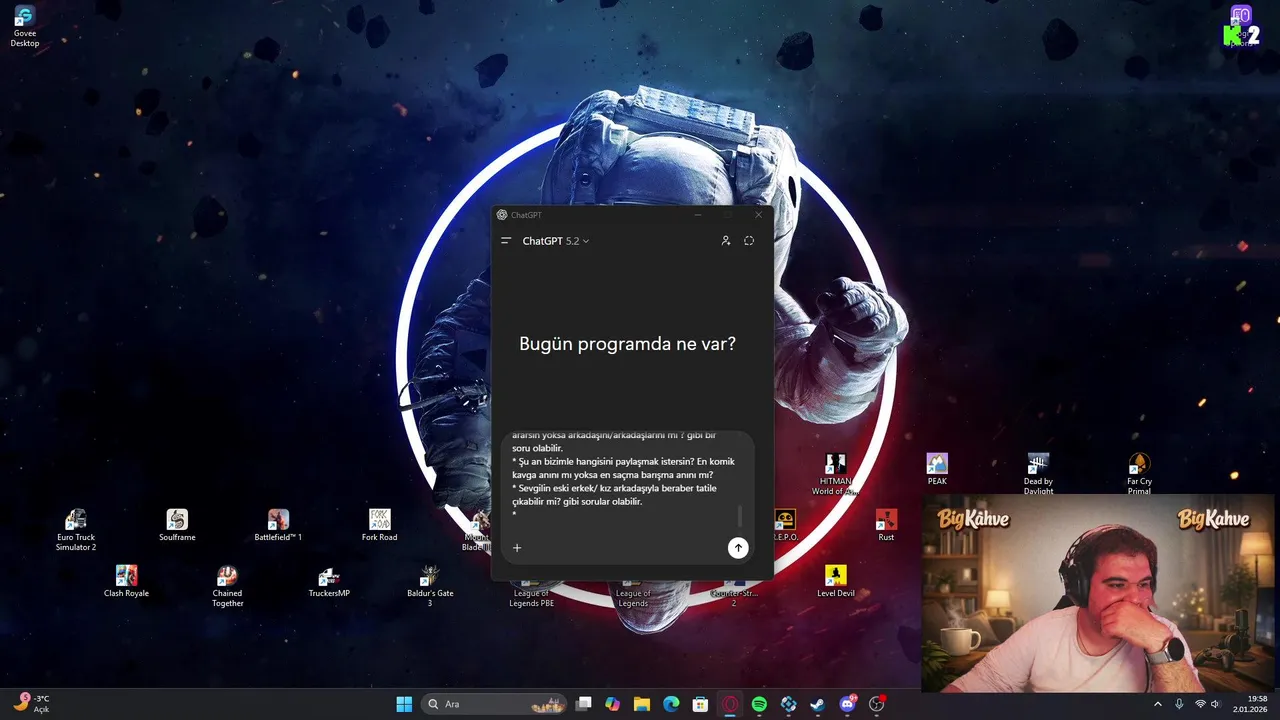Viewport: 1280px width, 720px height.
Task: Select the Far Cry Primal shortcut
Action: click(1139, 475)
